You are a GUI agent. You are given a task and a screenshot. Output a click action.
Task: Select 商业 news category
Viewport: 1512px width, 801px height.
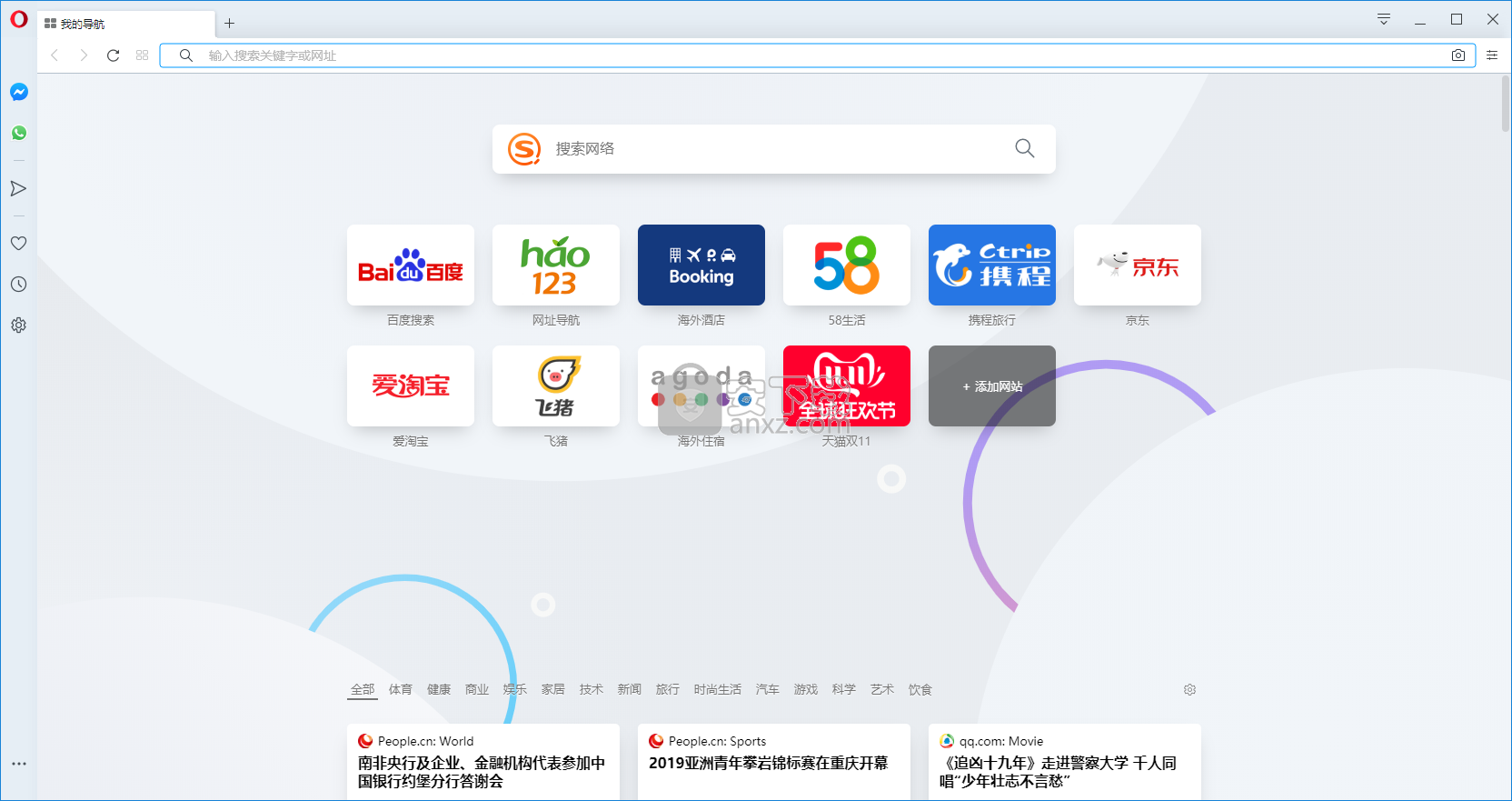477,689
